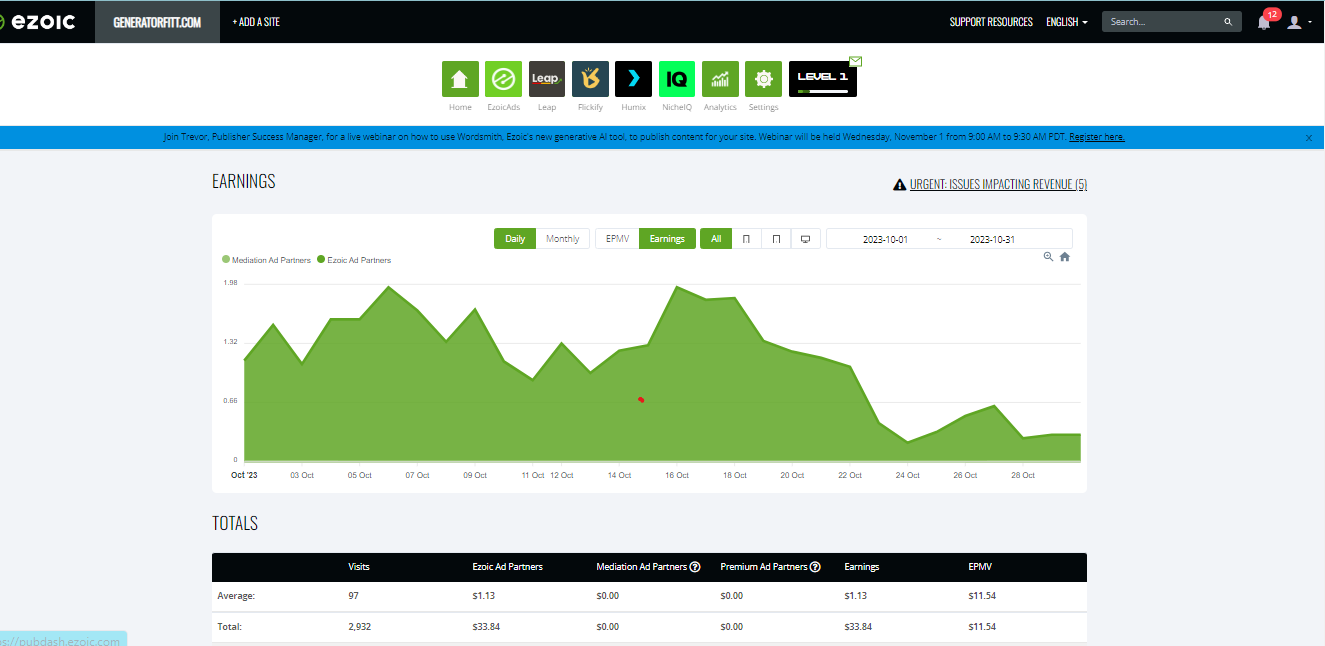Screen dimensions: 1325x646
Task: Edit start date 2023-10-01
Action: [885, 239]
